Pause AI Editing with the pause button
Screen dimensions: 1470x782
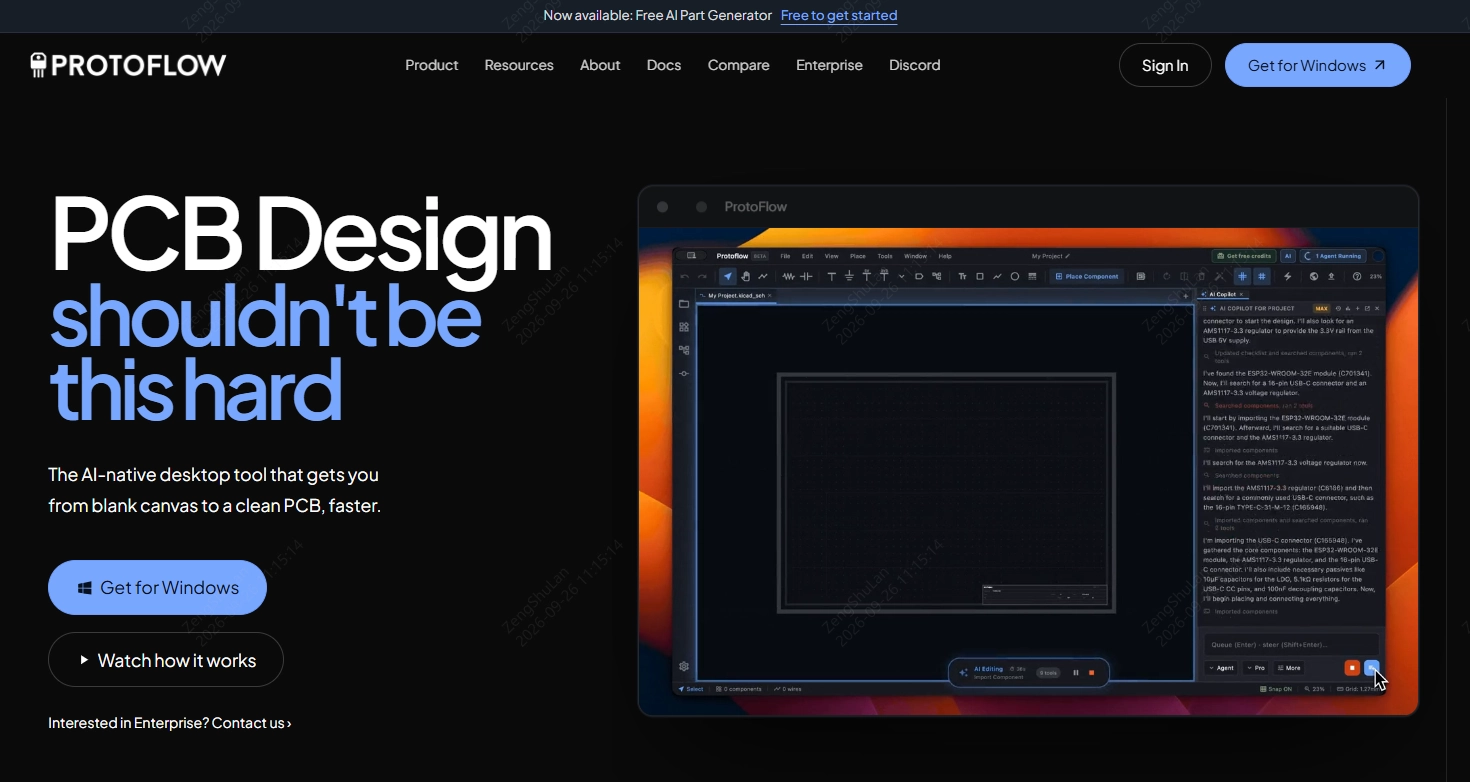1076,672
